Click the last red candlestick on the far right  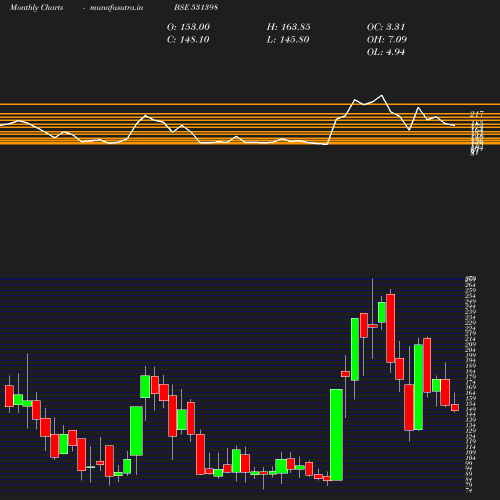point(455,407)
